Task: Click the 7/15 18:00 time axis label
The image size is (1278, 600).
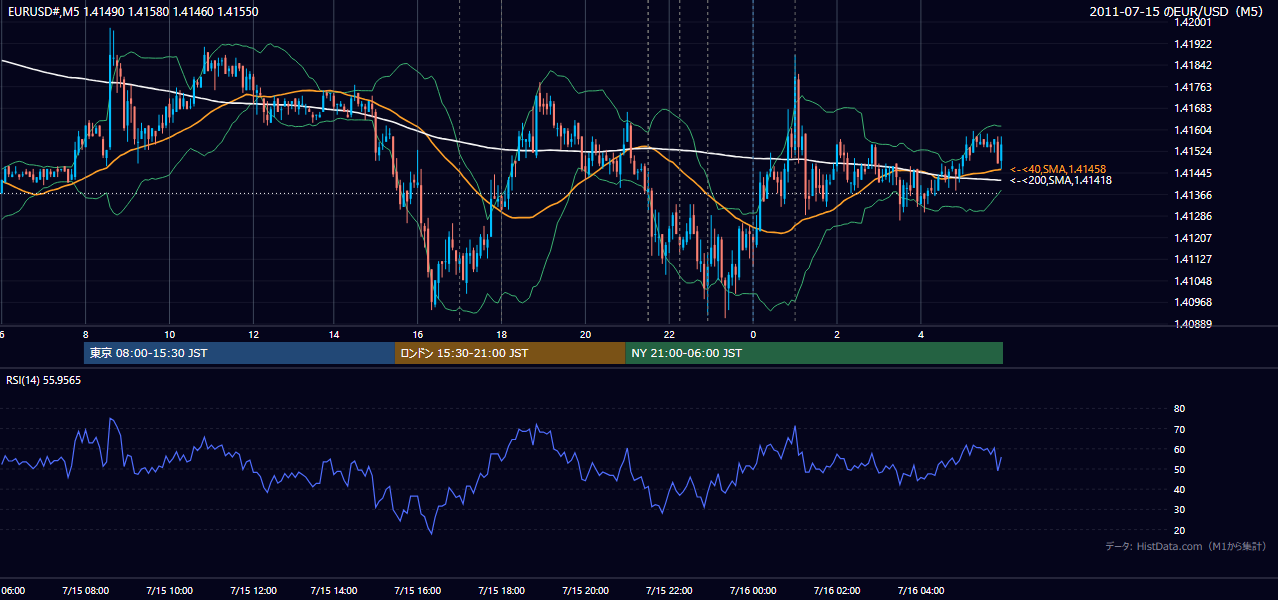Action: 502,590
